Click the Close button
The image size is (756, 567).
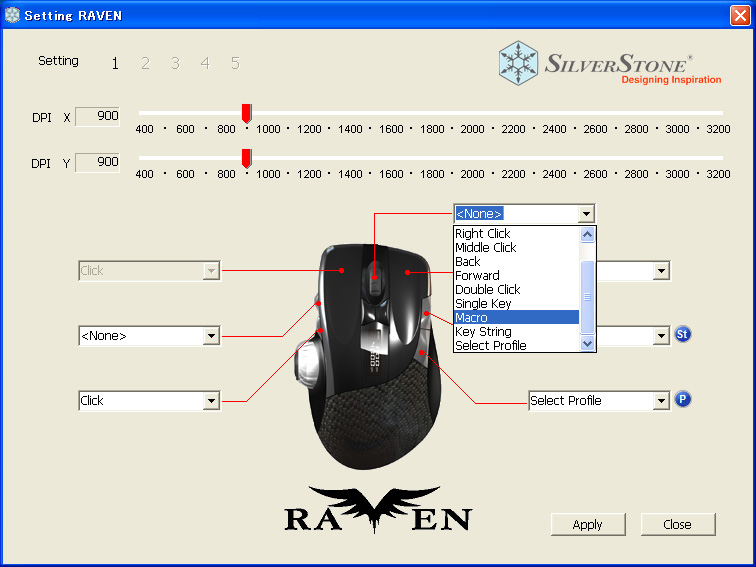[677, 524]
